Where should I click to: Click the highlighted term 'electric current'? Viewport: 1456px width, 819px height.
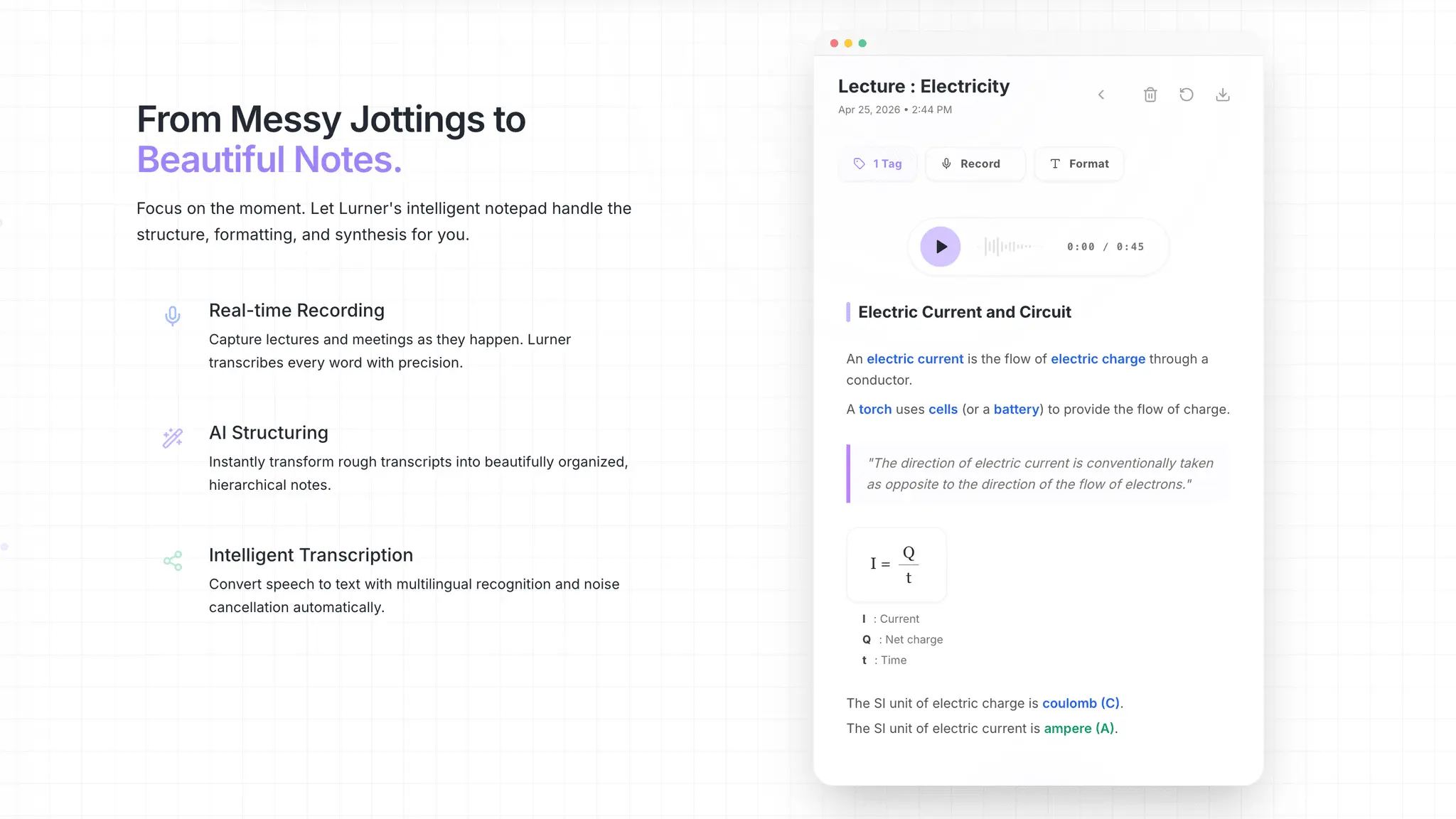pyautogui.click(x=915, y=359)
